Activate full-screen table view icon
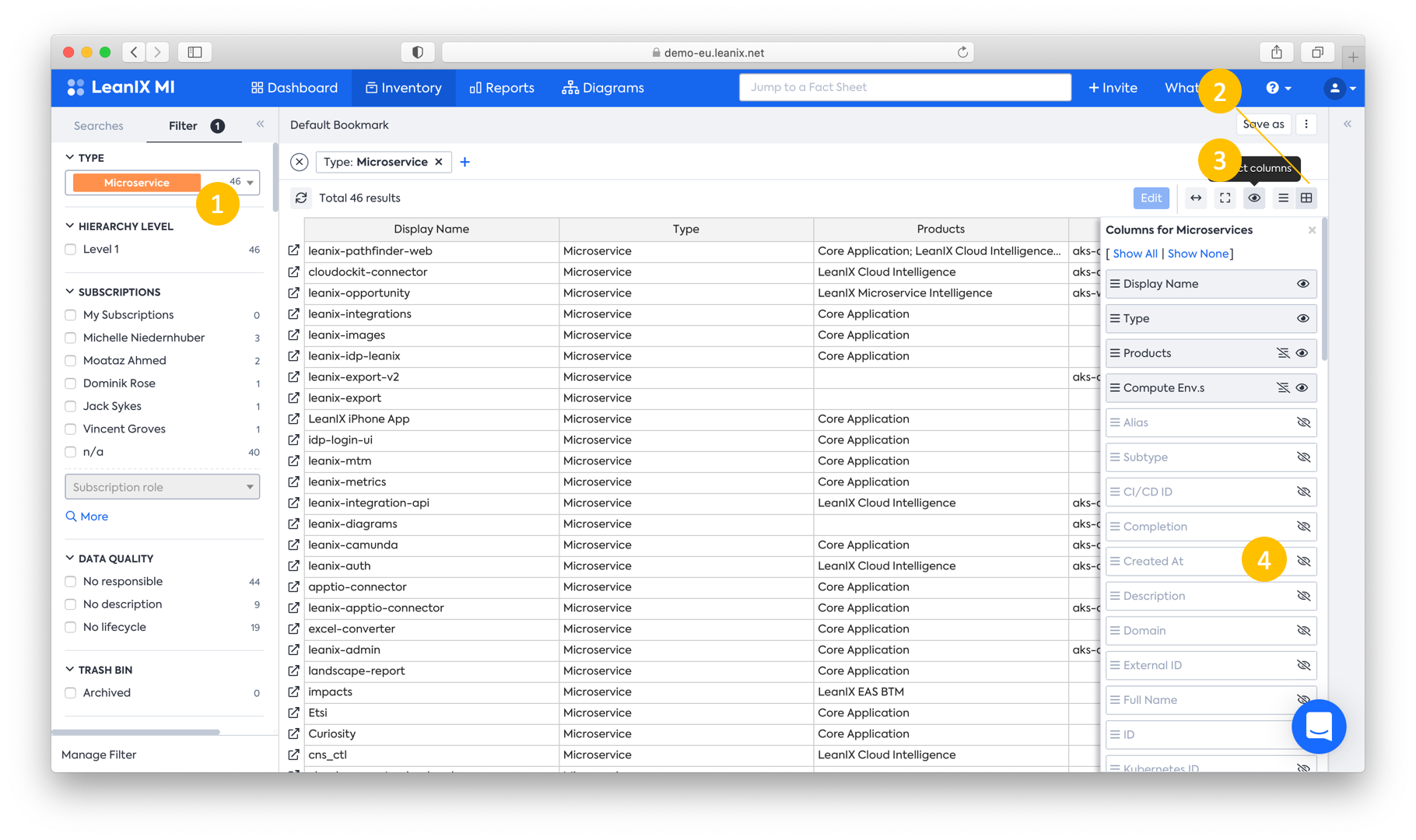 click(x=1225, y=198)
